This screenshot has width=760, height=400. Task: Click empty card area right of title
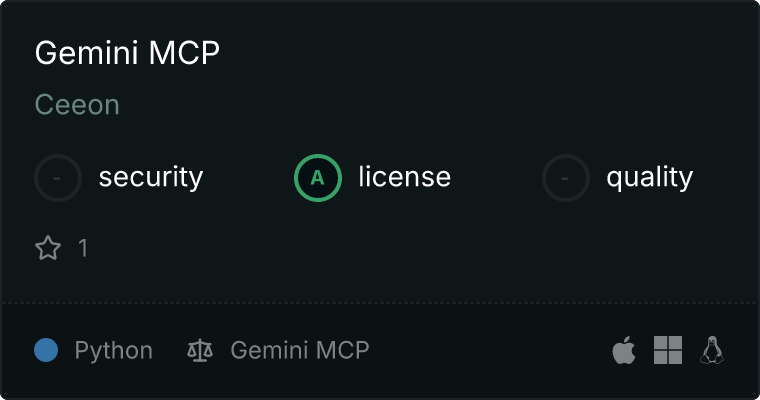pos(485,52)
